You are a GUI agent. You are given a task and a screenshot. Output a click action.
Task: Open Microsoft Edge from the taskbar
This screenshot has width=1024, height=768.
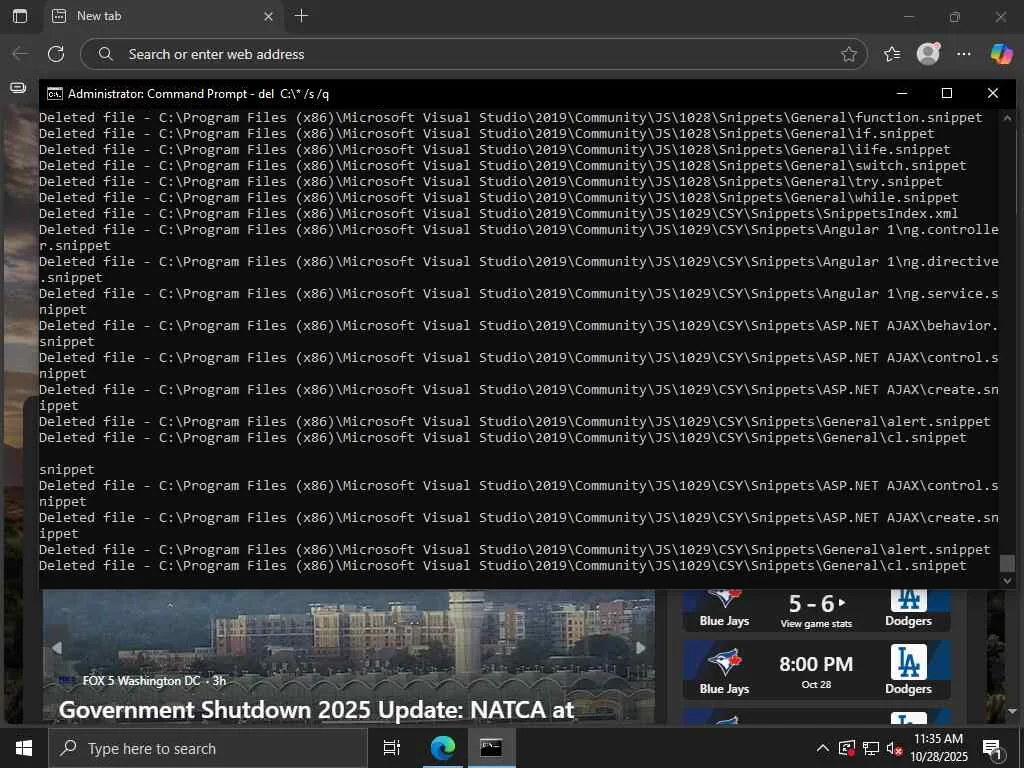click(442, 748)
